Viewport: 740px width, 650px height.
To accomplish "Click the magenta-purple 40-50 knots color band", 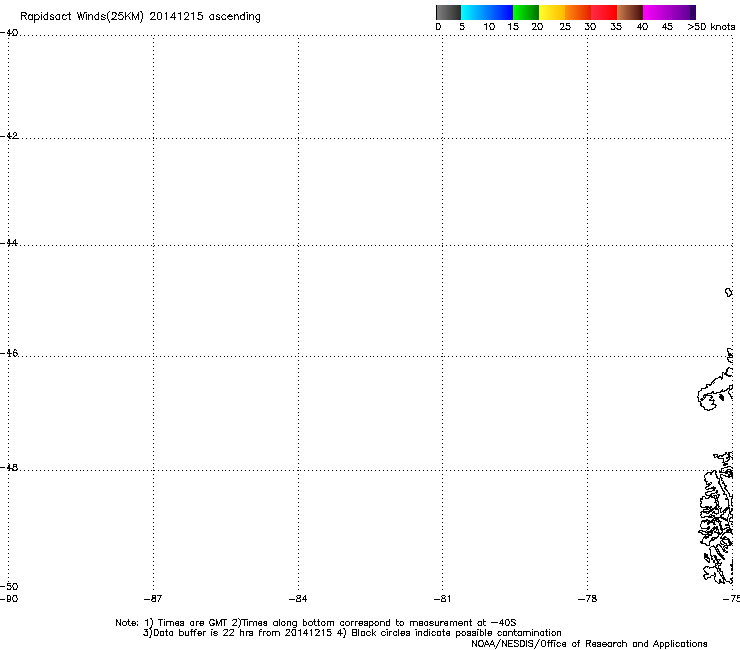I will pos(669,12).
